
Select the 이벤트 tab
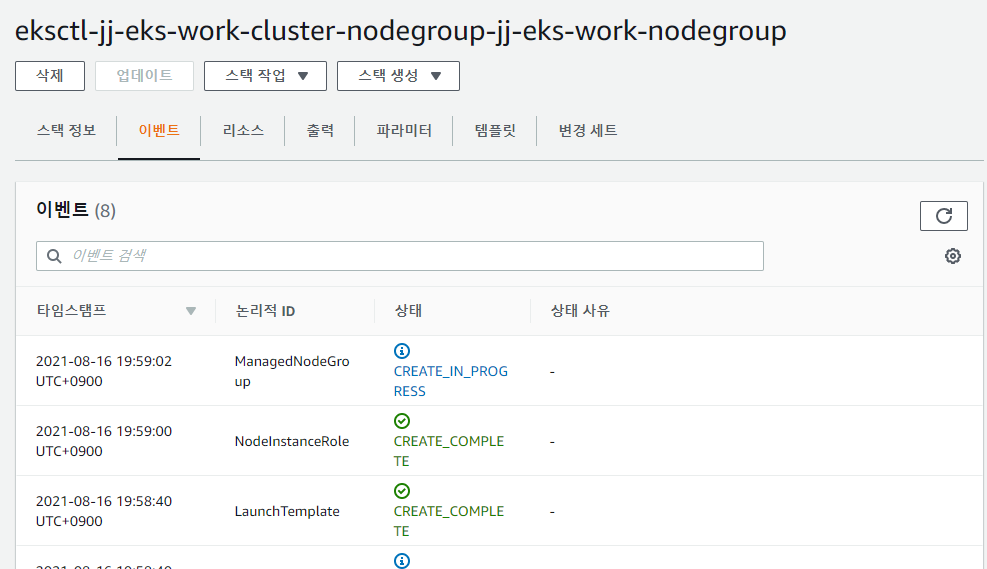click(159, 130)
